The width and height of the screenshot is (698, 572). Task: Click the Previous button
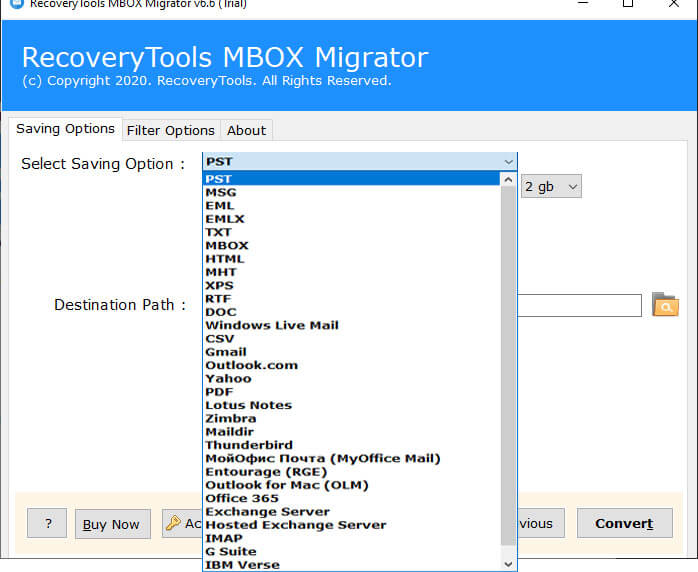(x=540, y=523)
